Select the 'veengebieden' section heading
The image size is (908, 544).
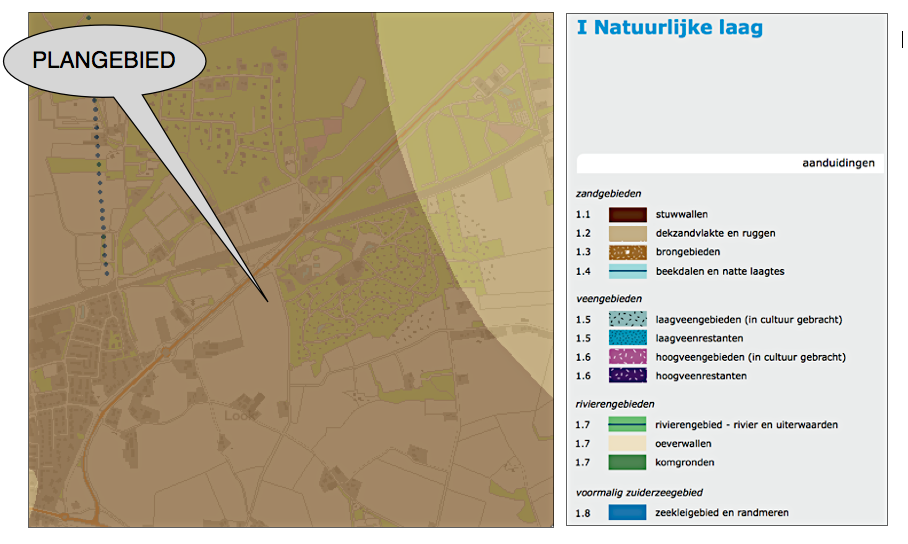(x=609, y=299)
